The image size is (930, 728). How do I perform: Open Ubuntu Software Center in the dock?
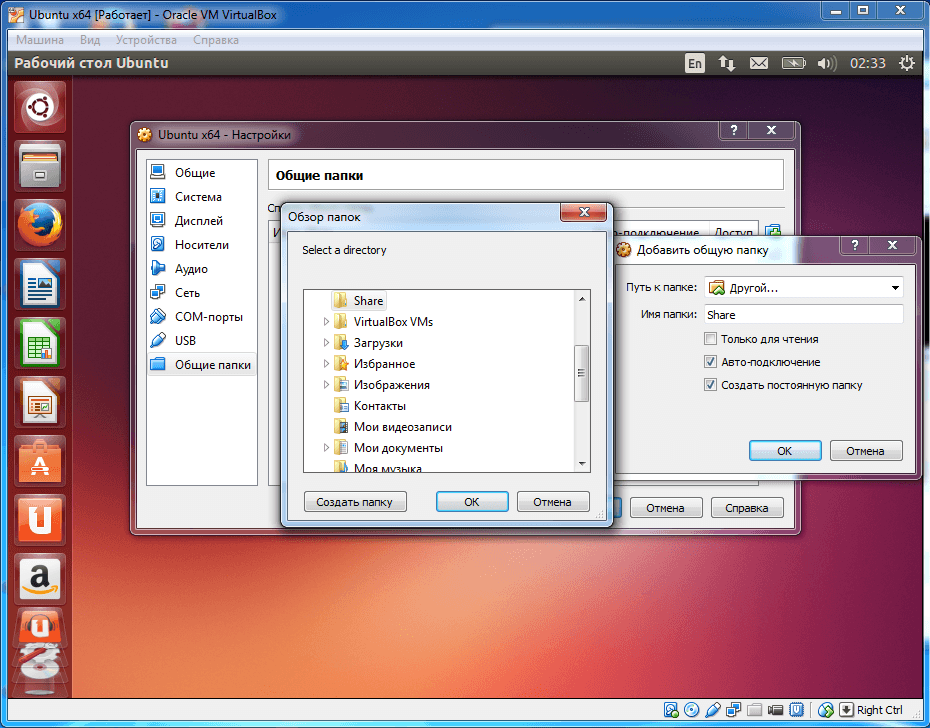tap(40, 461)
